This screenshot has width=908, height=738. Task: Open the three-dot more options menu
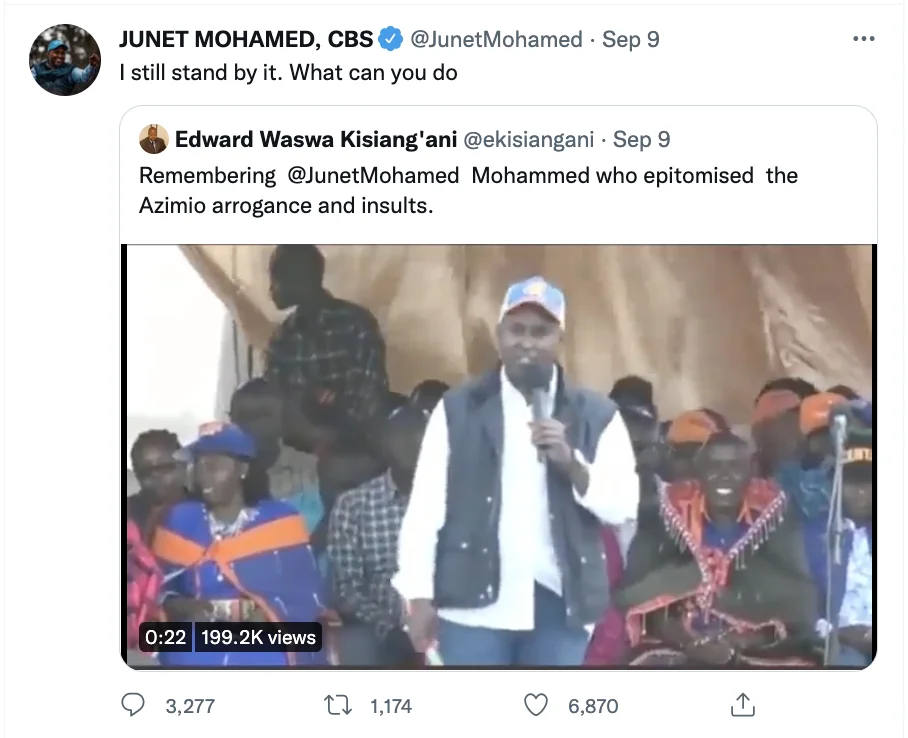[x=864, y=39]
